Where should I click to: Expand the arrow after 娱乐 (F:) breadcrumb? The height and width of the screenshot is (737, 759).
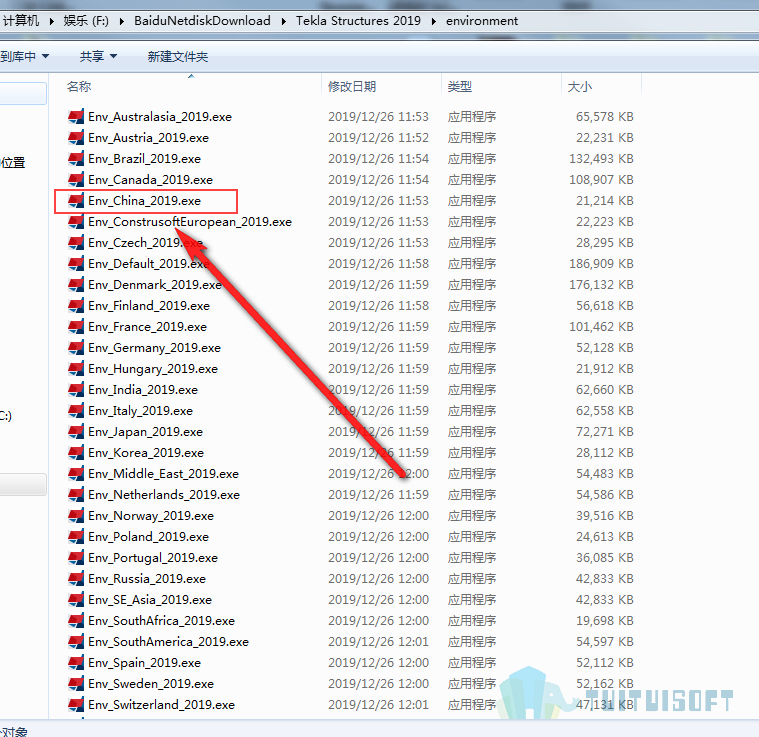click(x=121, y=21)
